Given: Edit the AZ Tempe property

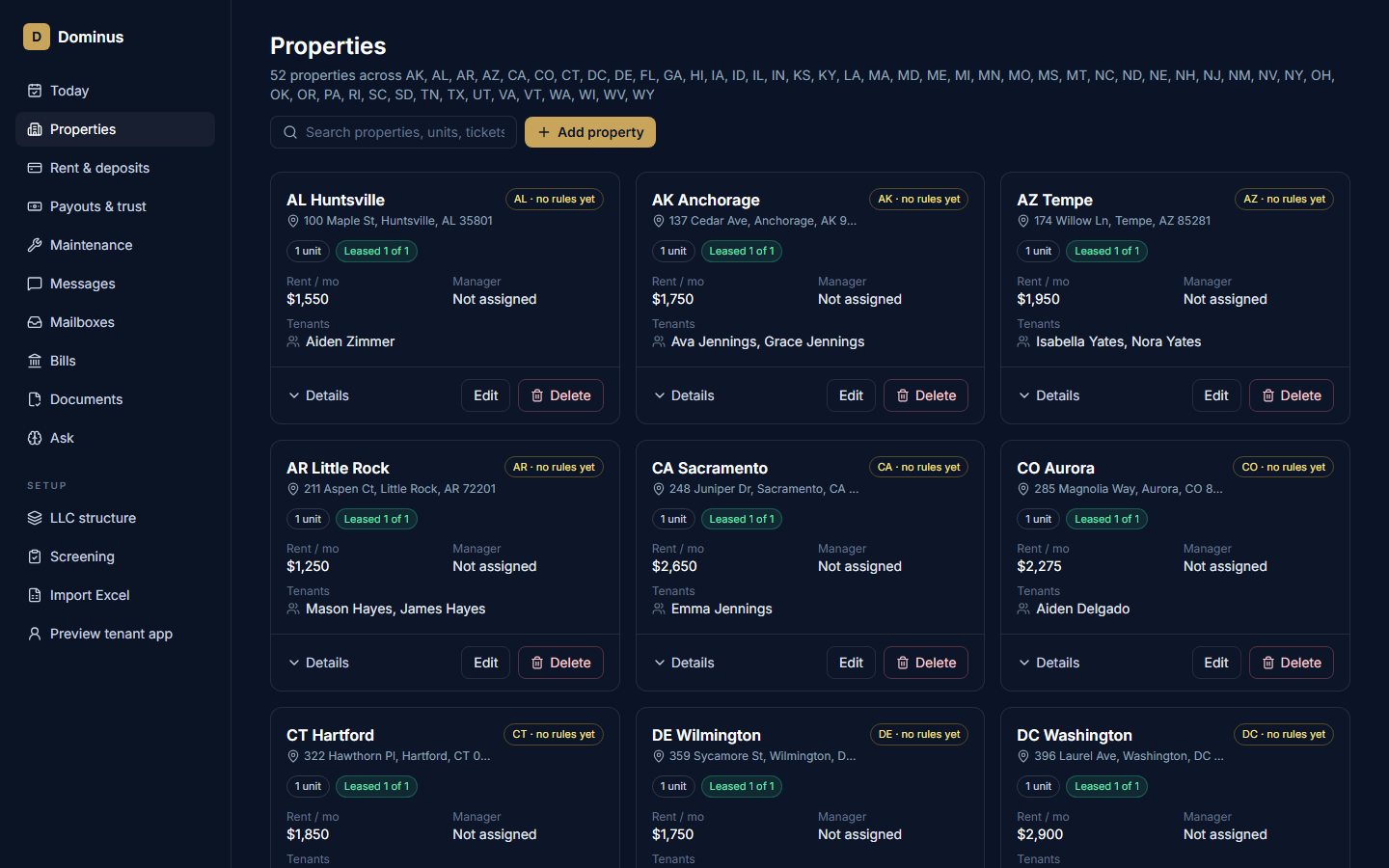Looking at the screenshot, I should [x=1216, y=395].
